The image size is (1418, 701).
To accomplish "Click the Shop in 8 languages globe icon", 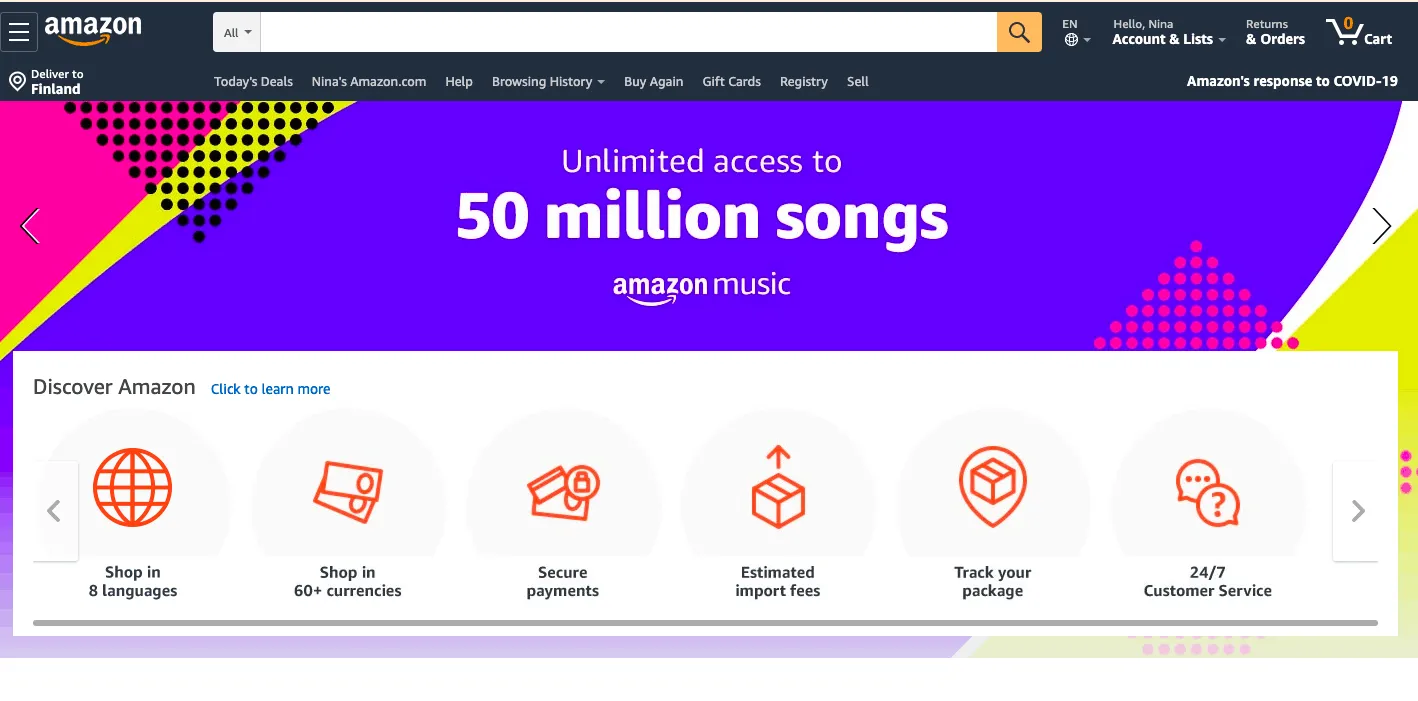I will pyautogui.click(x=132, y=488).
